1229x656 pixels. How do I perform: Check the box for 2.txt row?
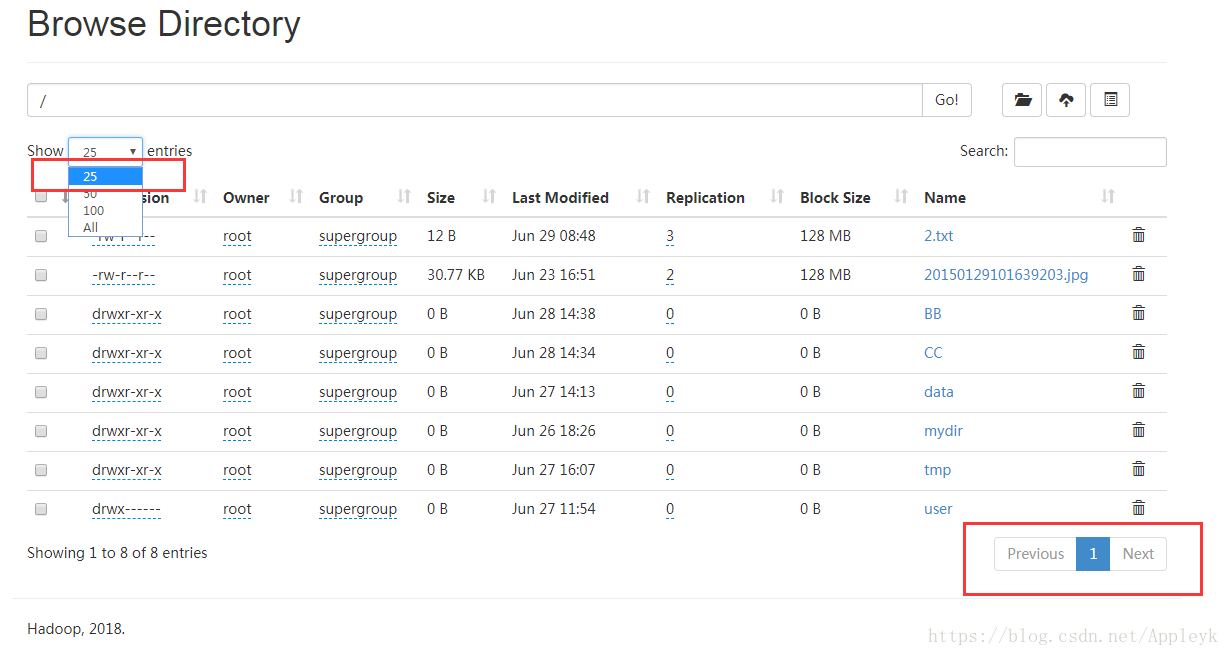(x=41, y=237)
